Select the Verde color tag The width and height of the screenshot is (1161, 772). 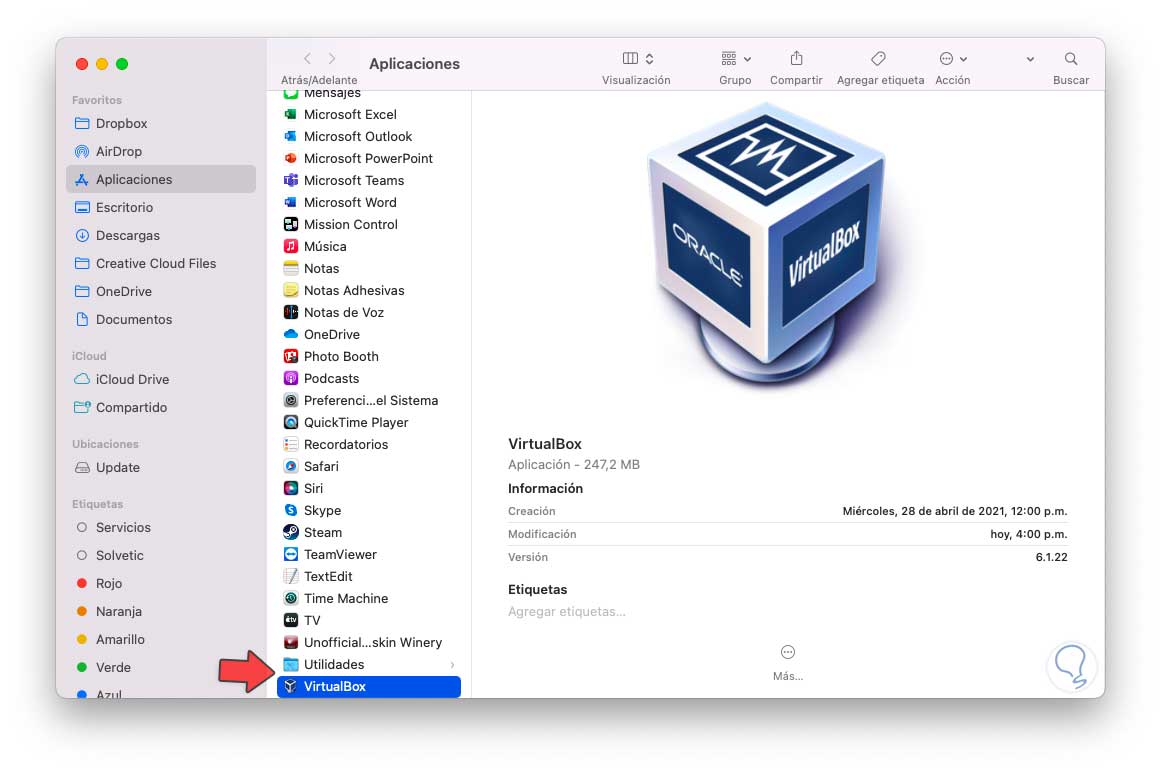click(161, 668)
